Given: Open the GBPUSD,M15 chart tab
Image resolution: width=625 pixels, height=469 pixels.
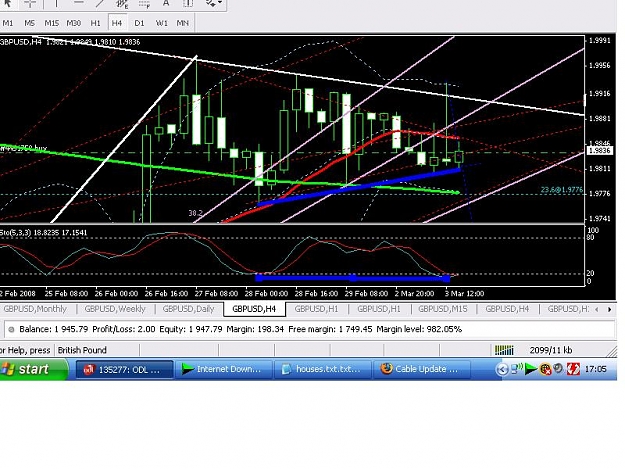Looking at the screenshot, I should [x=442, y=309].
